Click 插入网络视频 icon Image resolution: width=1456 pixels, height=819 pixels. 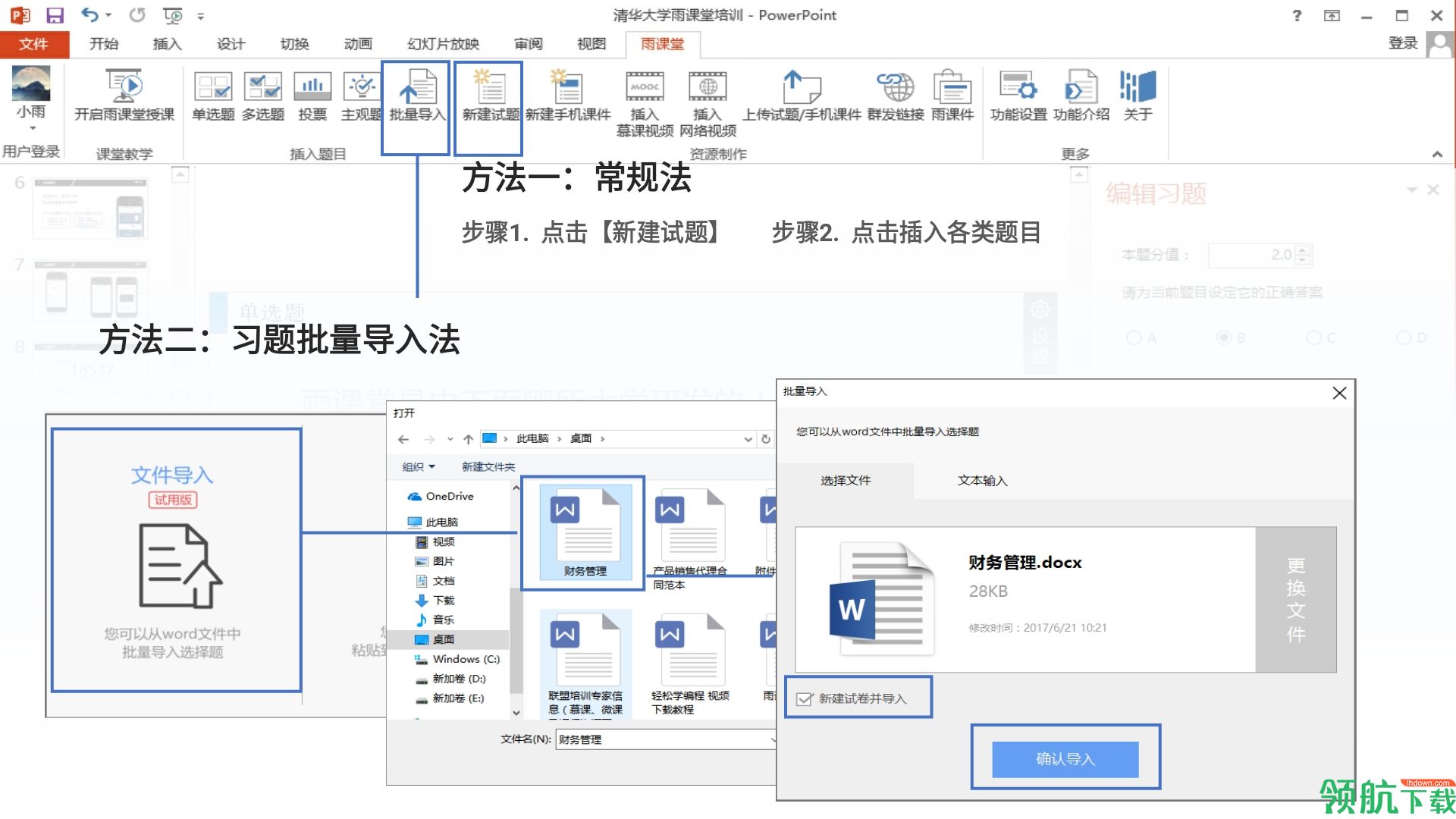pos(708,104)
